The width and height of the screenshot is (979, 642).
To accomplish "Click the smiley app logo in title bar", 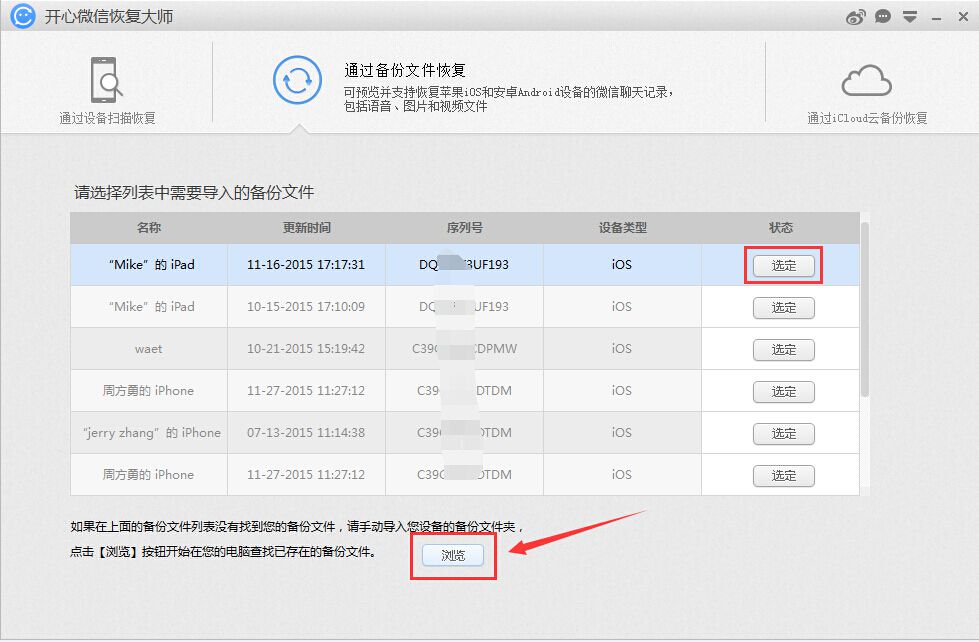I will coord(24,17).
